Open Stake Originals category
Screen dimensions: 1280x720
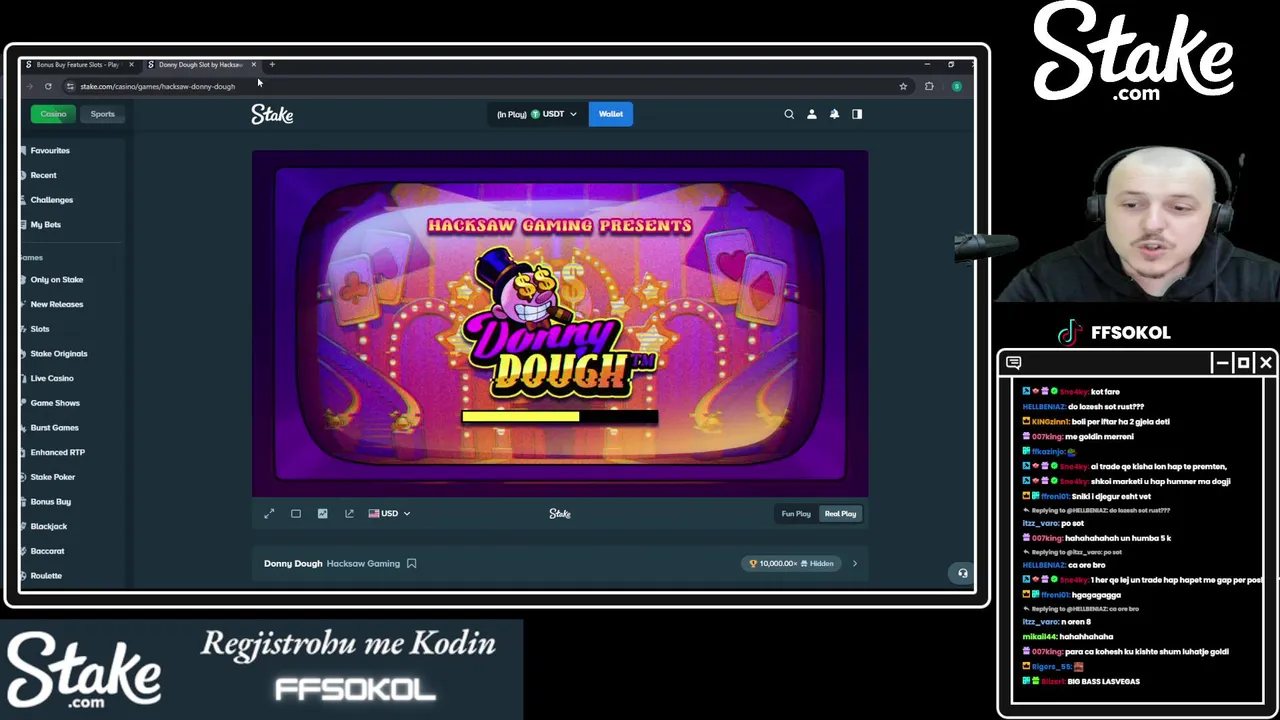[58, 354]
